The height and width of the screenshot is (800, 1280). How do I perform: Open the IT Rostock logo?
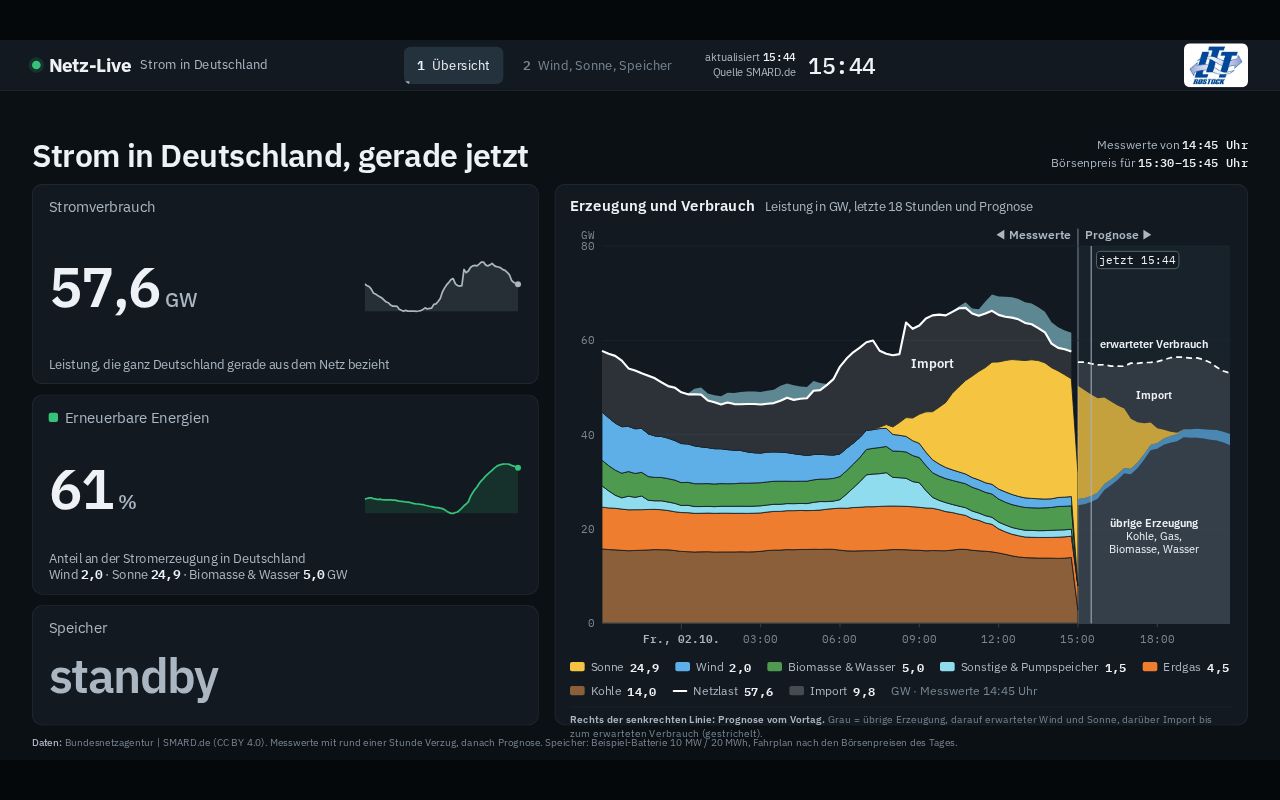click(1215, 65)
